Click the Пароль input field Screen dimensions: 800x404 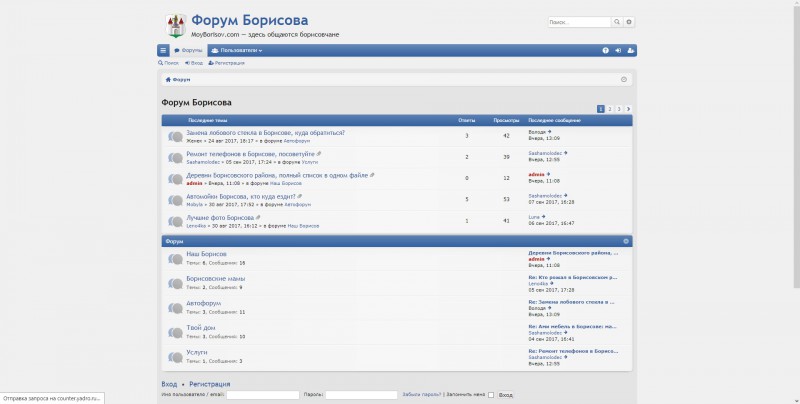(x=361, y=395)
